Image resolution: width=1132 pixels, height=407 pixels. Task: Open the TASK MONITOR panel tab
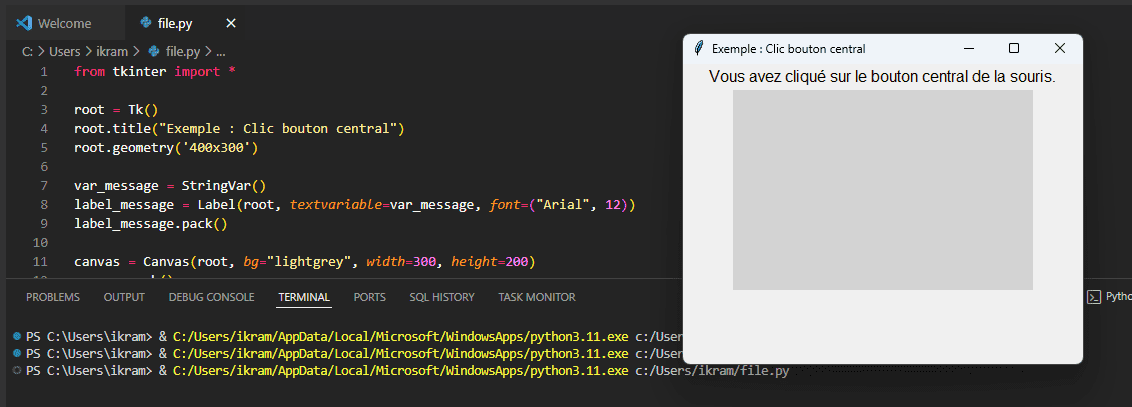[x=537, y=297]
